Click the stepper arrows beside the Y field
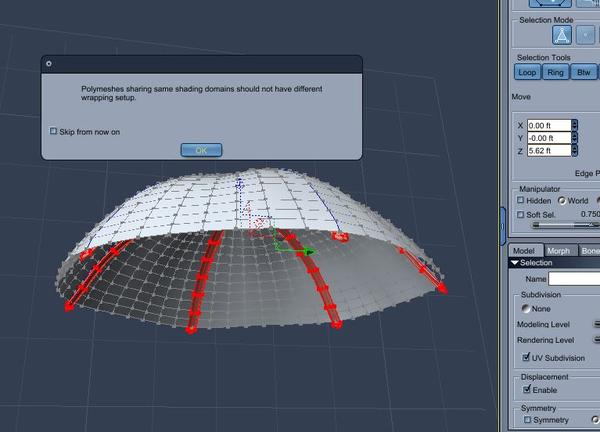The width and height of the screenshot is (600, 432). tap(574, 138)
